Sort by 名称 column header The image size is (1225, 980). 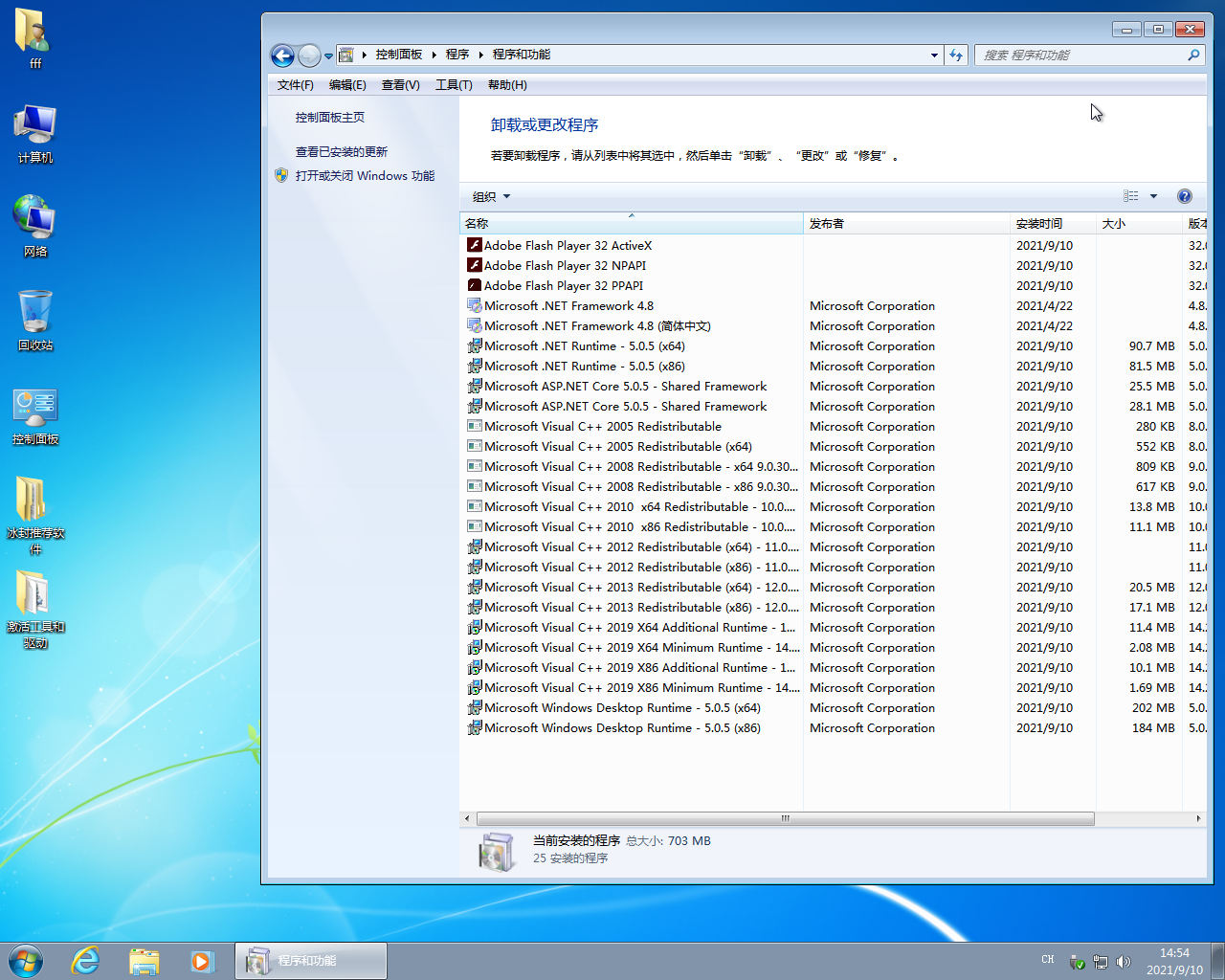tap(632, 224)
